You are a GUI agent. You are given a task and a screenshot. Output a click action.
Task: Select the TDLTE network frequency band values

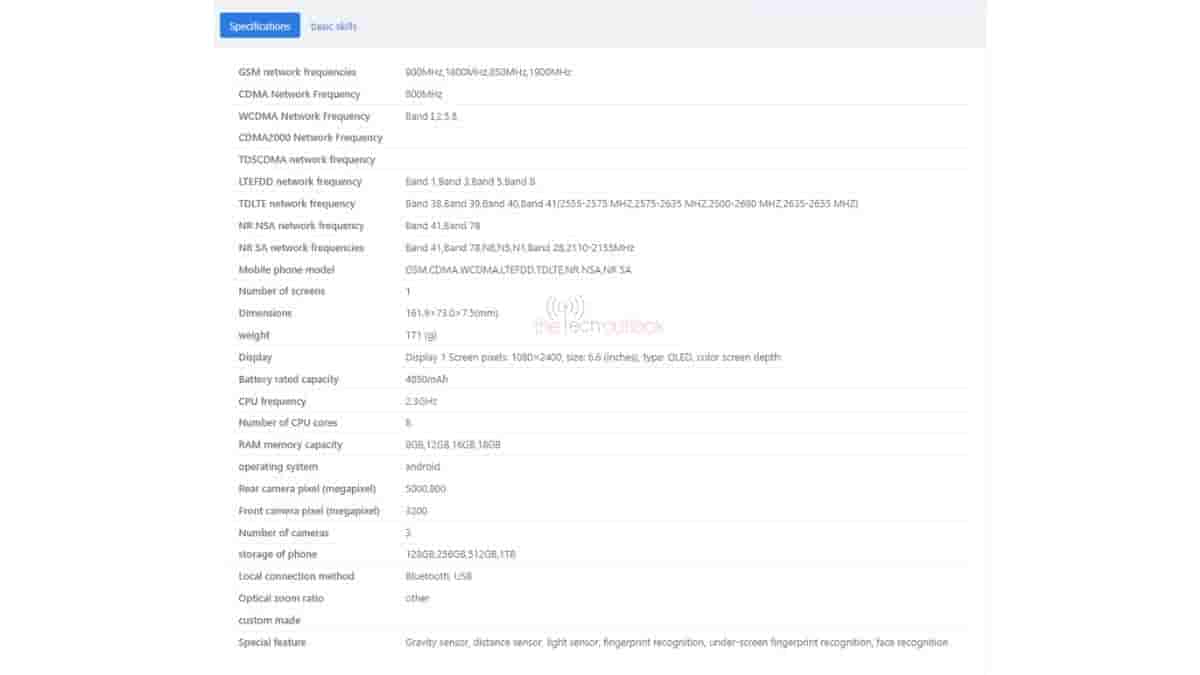pos(631,204)
